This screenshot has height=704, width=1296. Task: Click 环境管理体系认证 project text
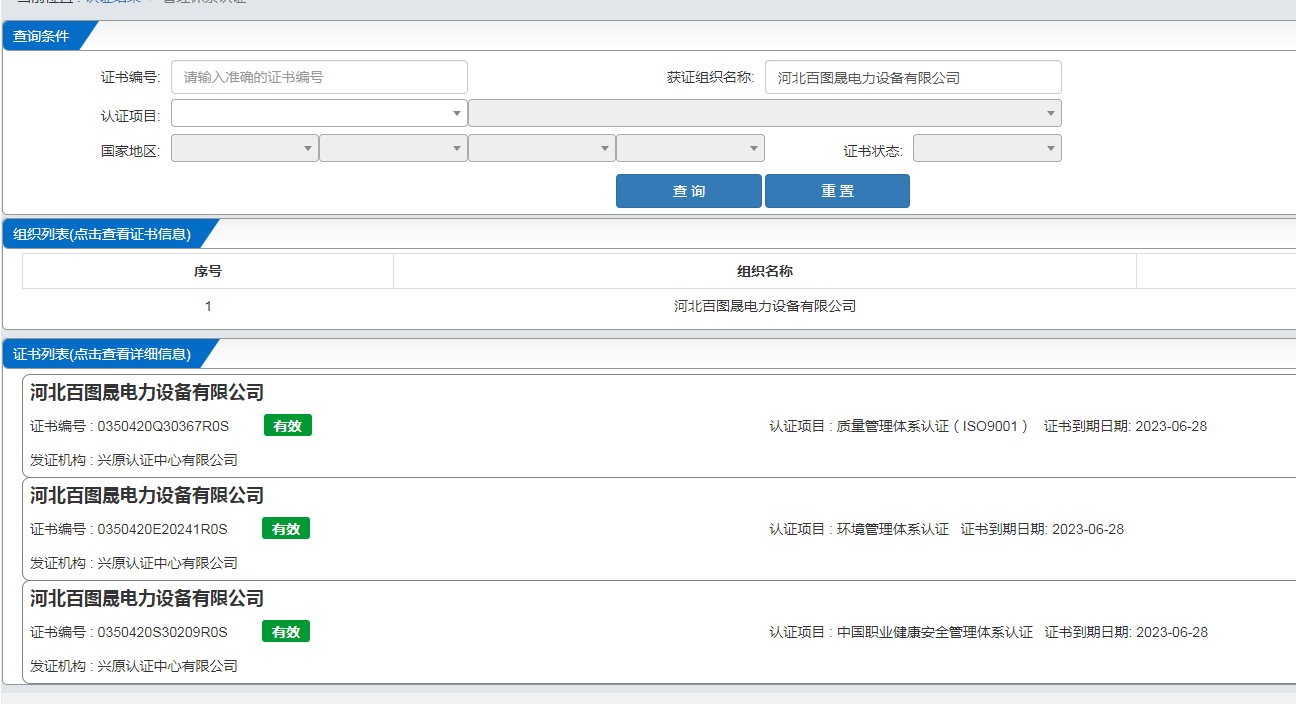(893, 529)
